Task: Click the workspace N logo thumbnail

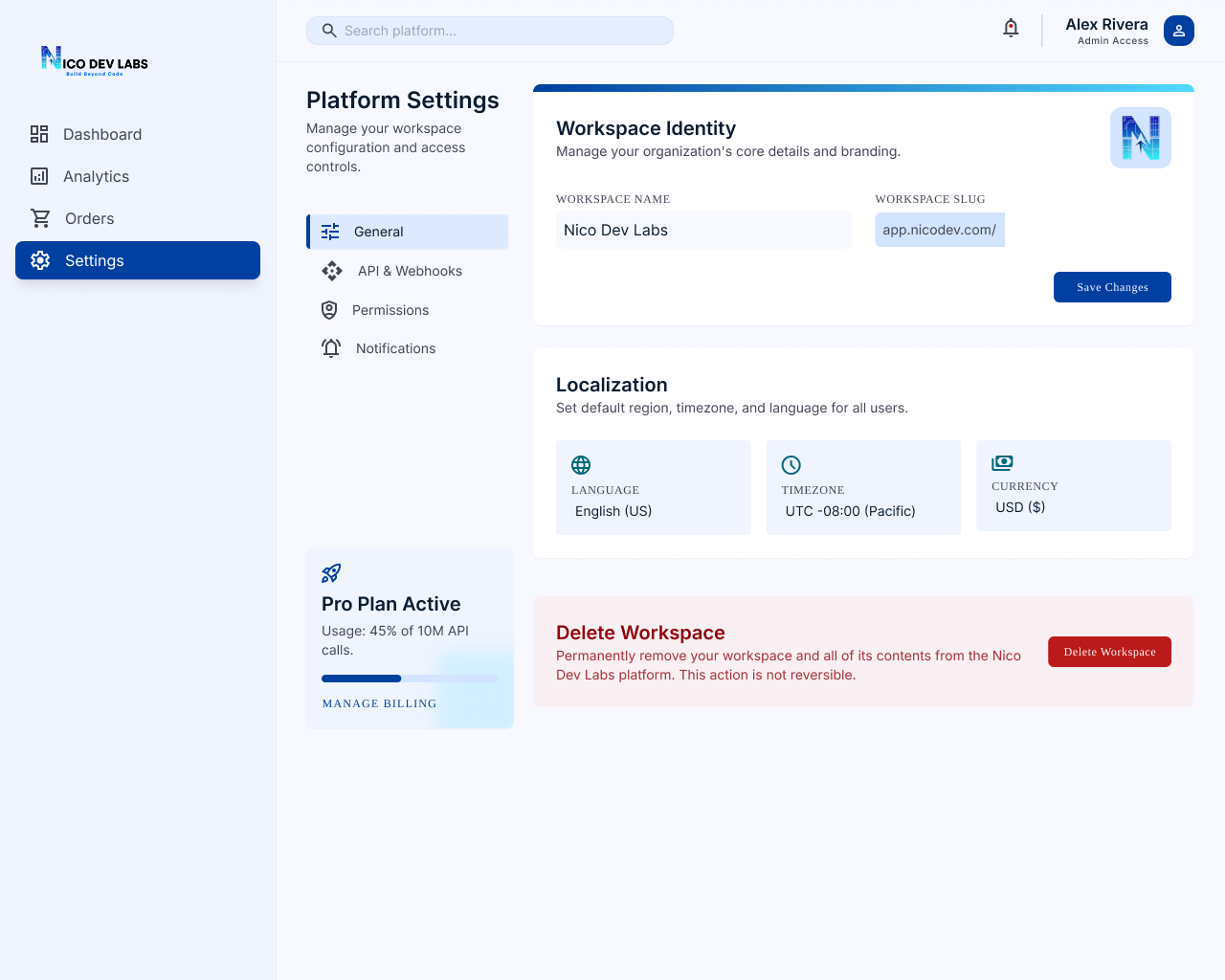Action: (1141, 138)
